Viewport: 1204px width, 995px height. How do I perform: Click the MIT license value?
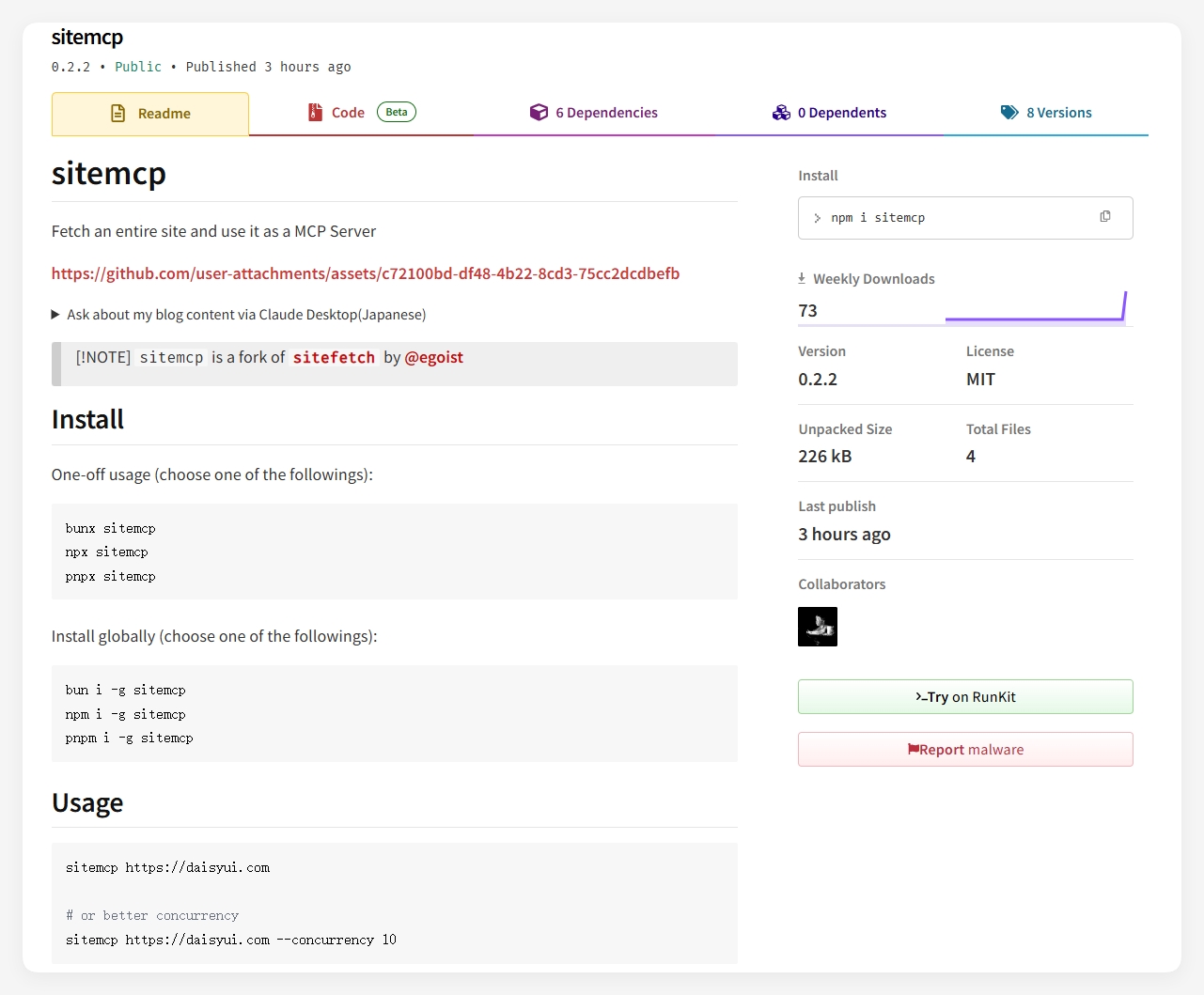pos(980,380)
